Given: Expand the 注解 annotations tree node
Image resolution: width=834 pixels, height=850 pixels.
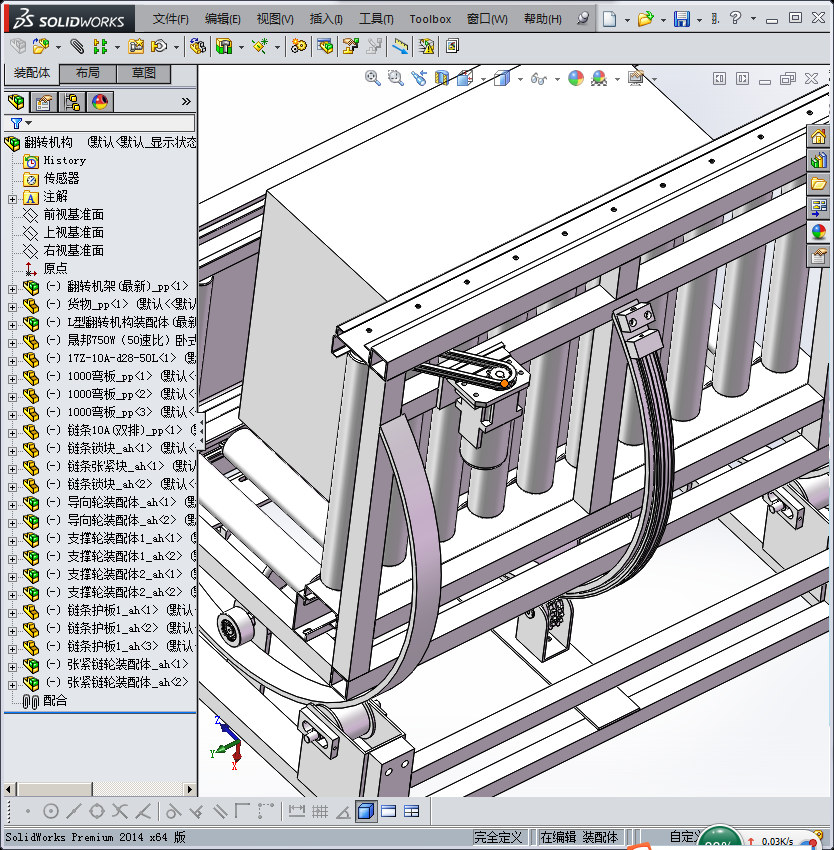Looking at the screenshot, I should coord(12,198).
